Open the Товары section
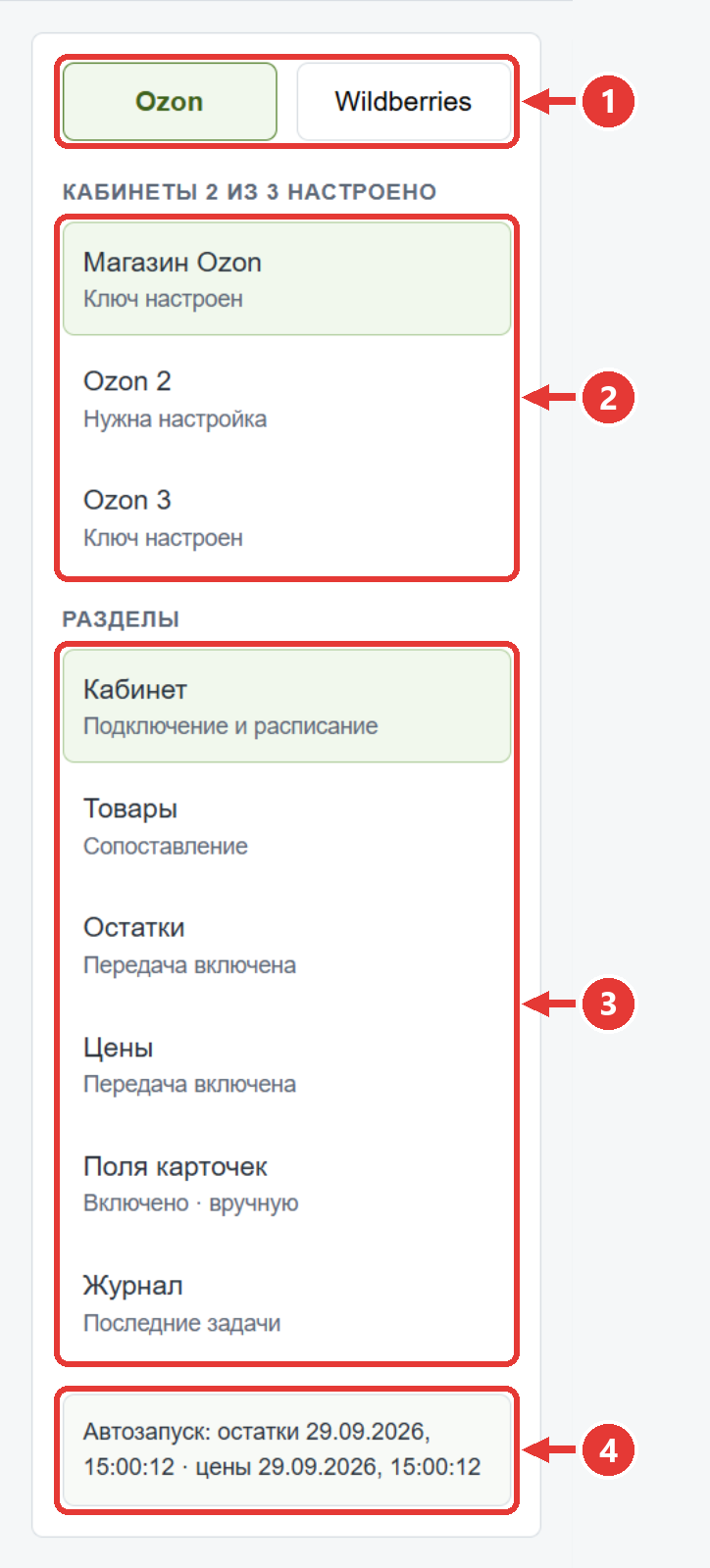 click(x=287, y=826)
